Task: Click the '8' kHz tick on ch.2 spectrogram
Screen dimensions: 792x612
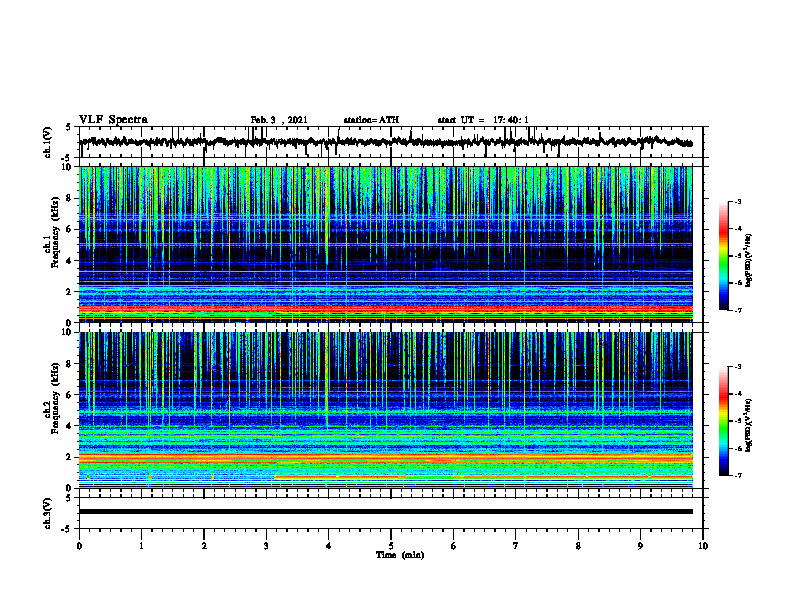Action: tap(70, 364)
